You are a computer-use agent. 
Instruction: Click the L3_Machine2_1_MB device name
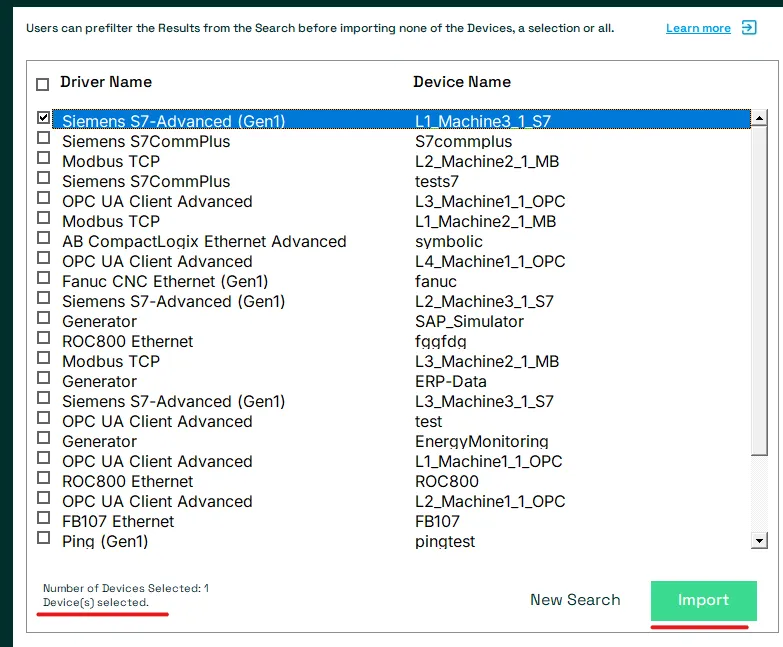pyautogui.click(x=487, y=361)
